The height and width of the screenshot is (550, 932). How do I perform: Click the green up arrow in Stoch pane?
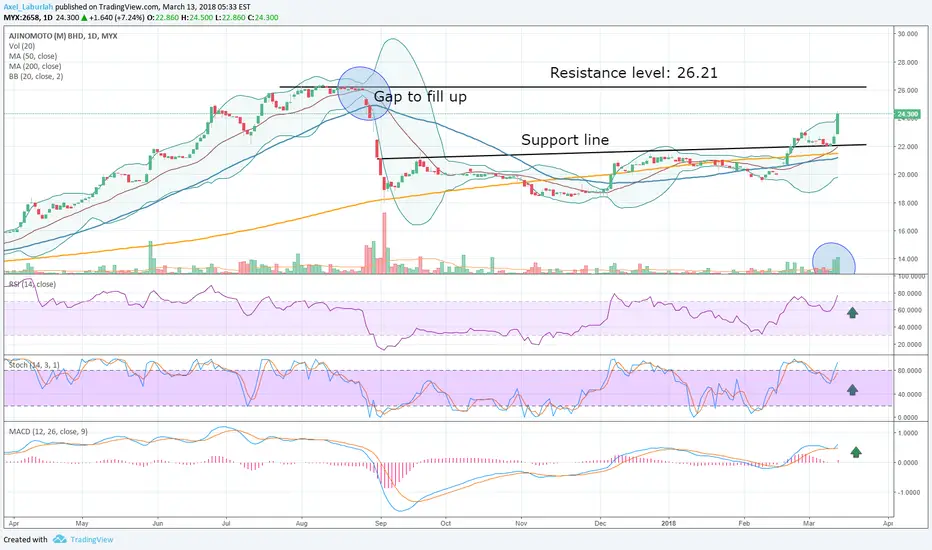[852, 389]
